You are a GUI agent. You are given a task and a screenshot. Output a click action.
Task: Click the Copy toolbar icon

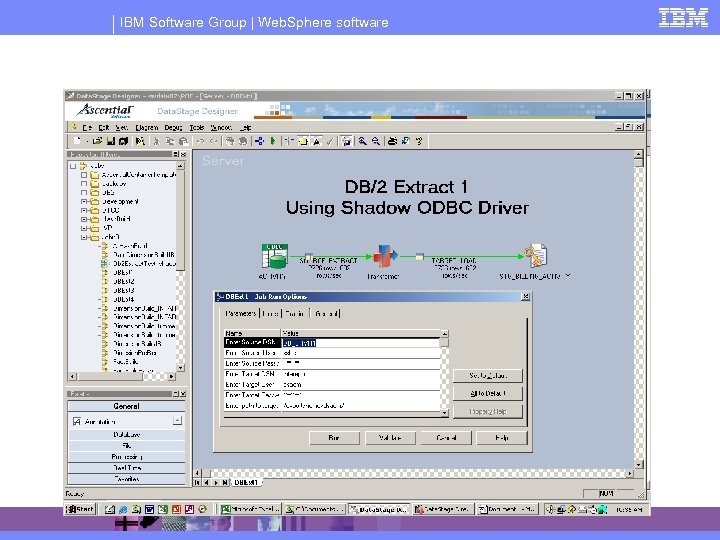click(x=170, y=141)
